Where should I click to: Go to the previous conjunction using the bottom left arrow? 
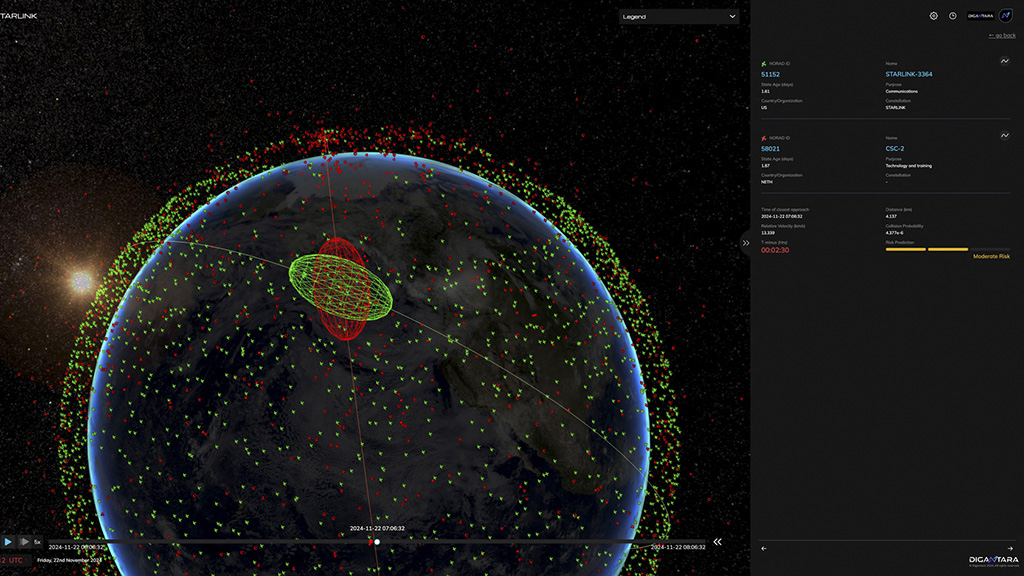764,549
